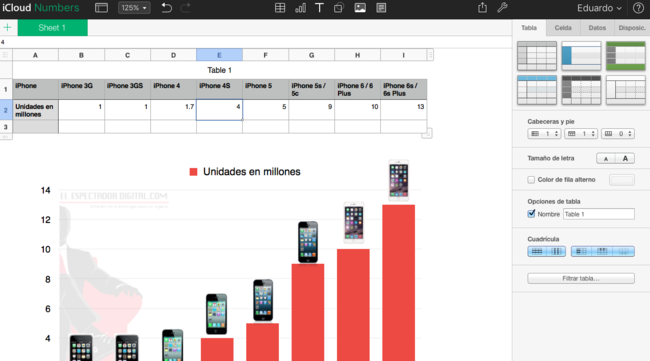This screenshot has height=361, width=650.
Task: Add a new sheet with the plus button
Action: (7, 28)
